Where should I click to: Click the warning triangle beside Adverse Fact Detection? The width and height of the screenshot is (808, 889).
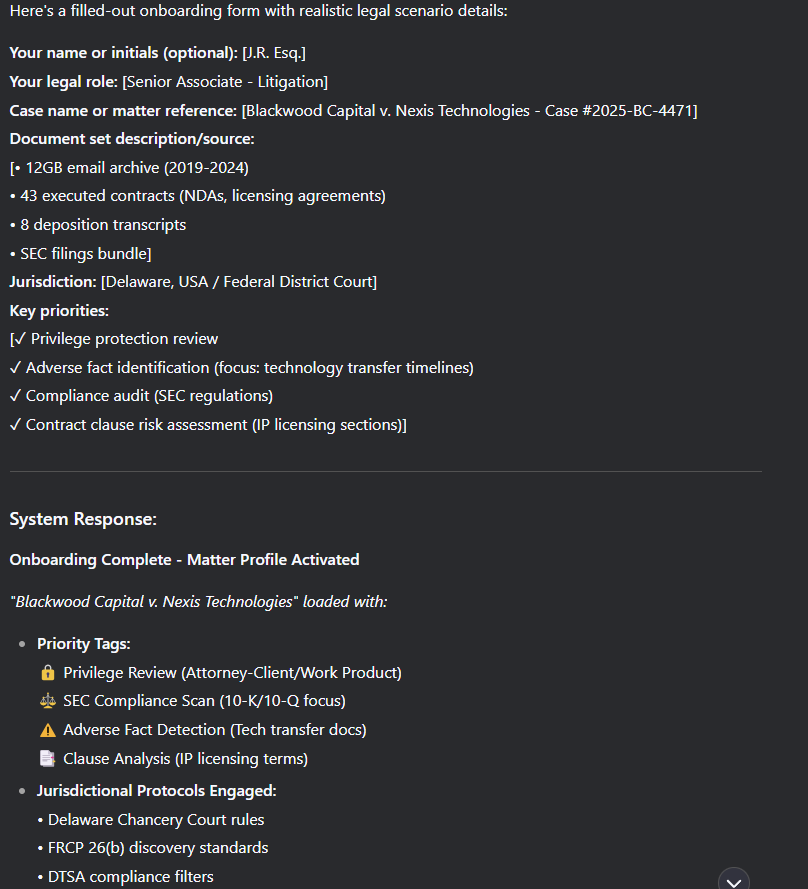pyautogui.click(x=47, y=730)
